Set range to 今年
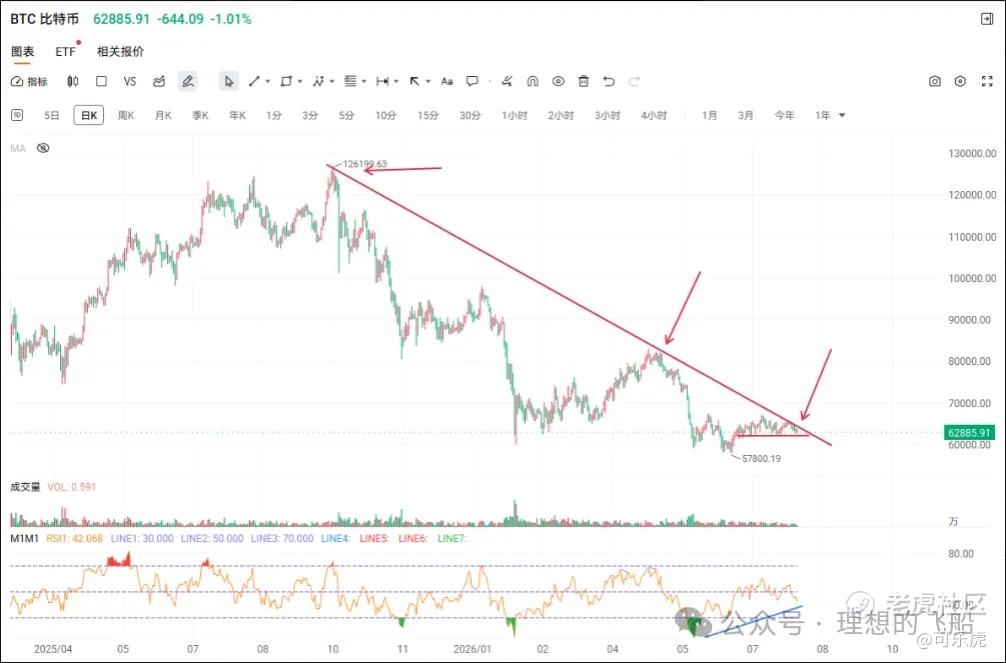 [x=784, y=116]
